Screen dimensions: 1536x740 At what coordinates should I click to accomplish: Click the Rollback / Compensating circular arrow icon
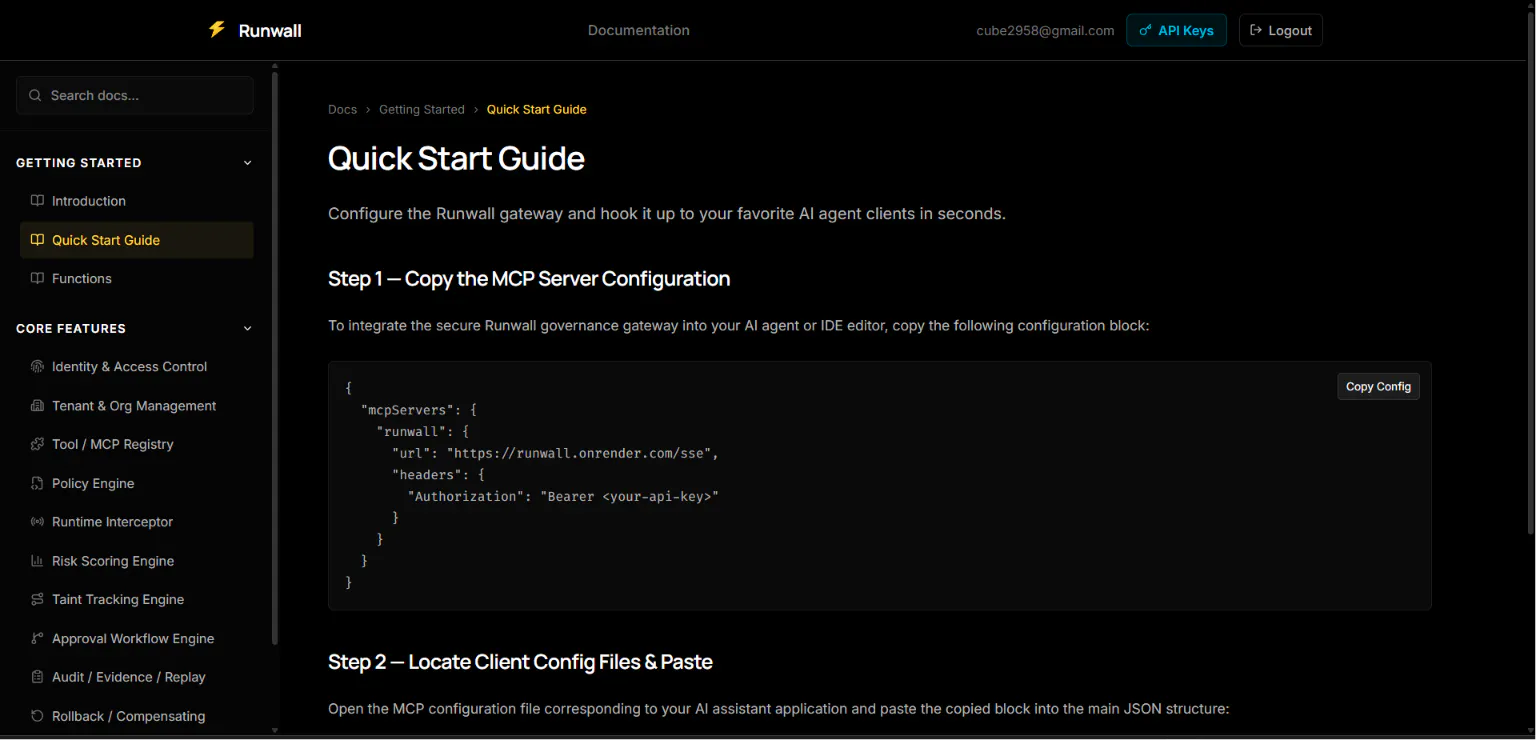[x=37, y=716]
